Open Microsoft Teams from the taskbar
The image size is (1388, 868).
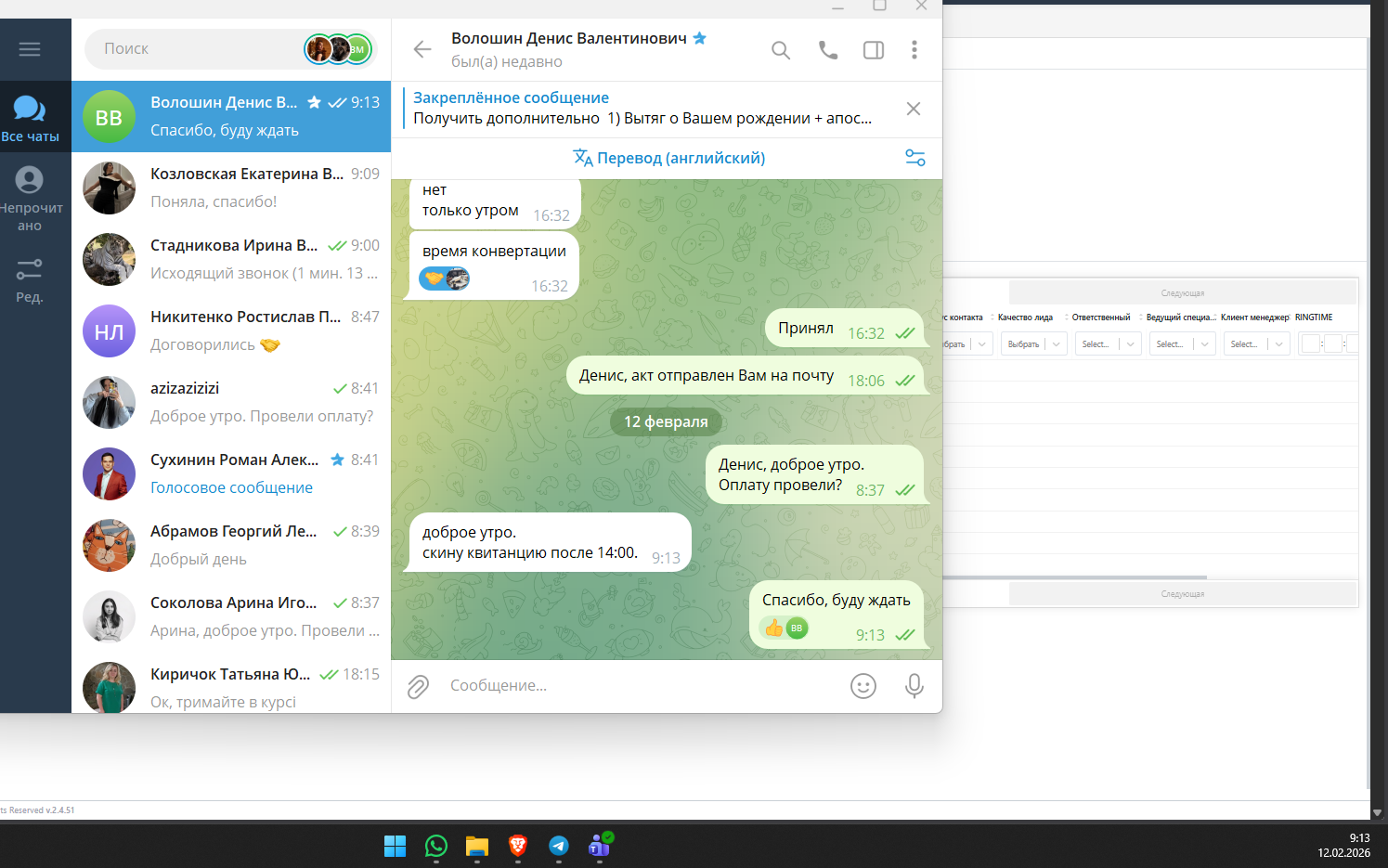pos(600,846)
